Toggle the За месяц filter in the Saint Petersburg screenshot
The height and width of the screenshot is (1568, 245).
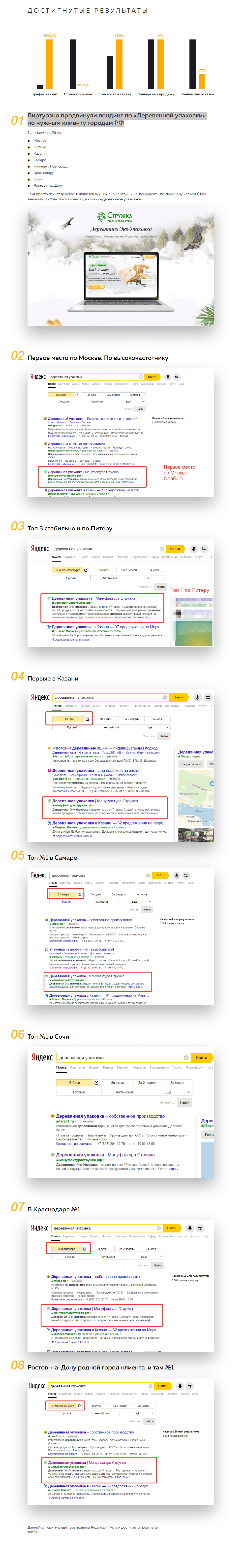click(x=154, y=570)
